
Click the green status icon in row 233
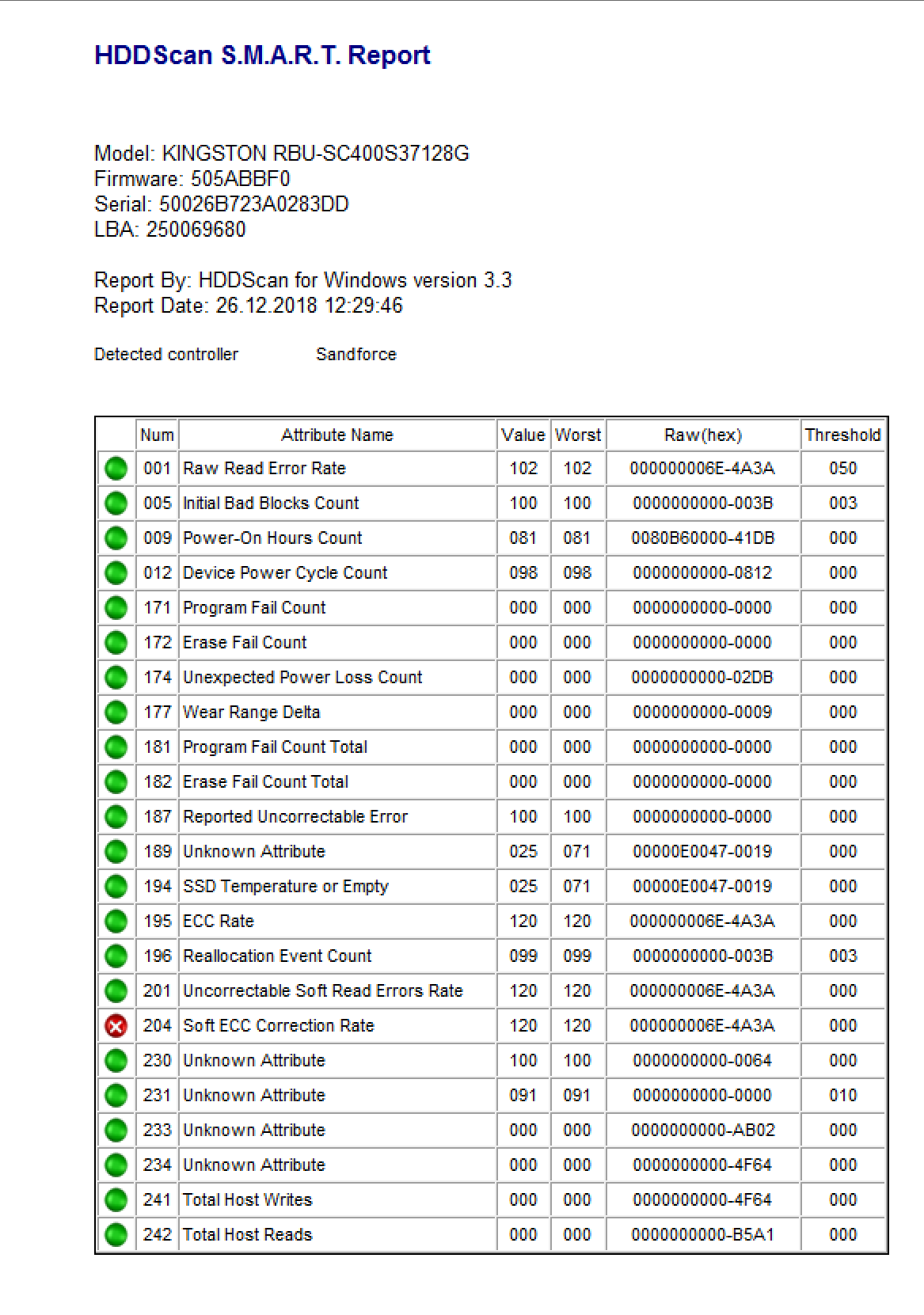click(x=116, y=1131)
